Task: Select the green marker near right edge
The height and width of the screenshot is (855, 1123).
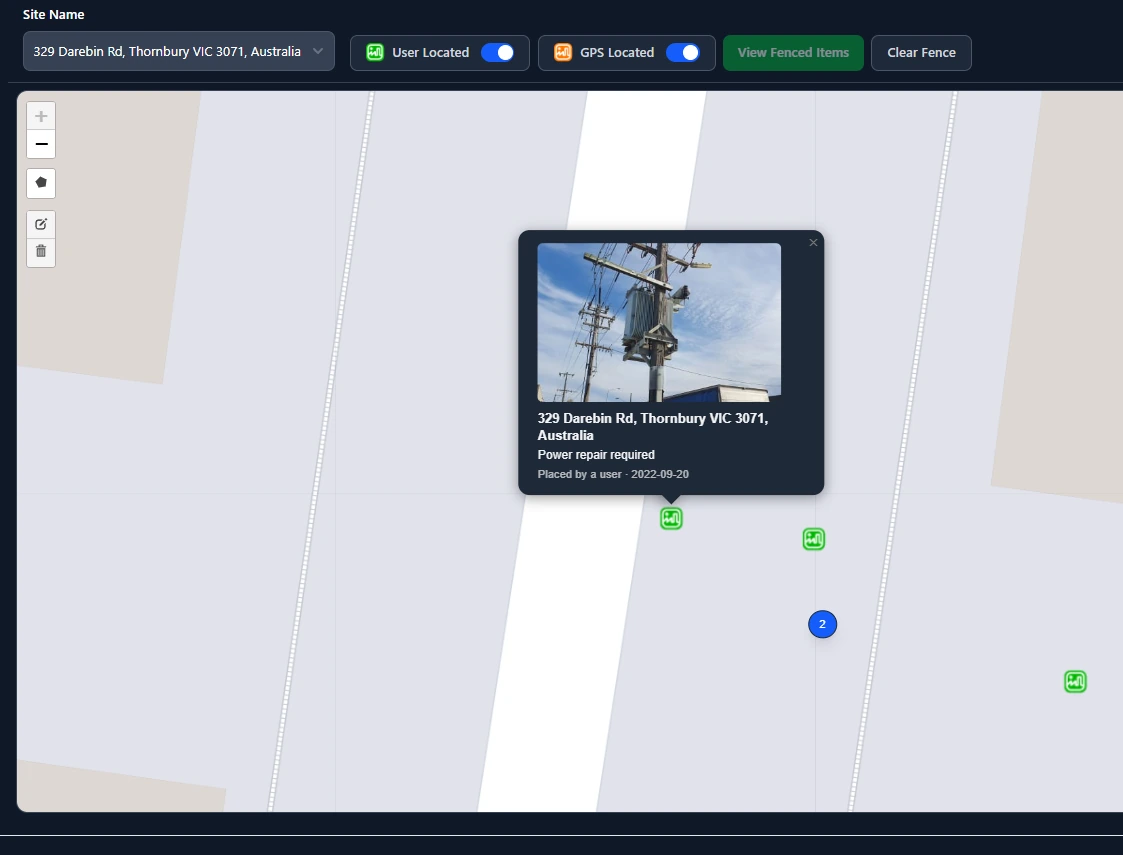Action: (x=1075, y=682)
